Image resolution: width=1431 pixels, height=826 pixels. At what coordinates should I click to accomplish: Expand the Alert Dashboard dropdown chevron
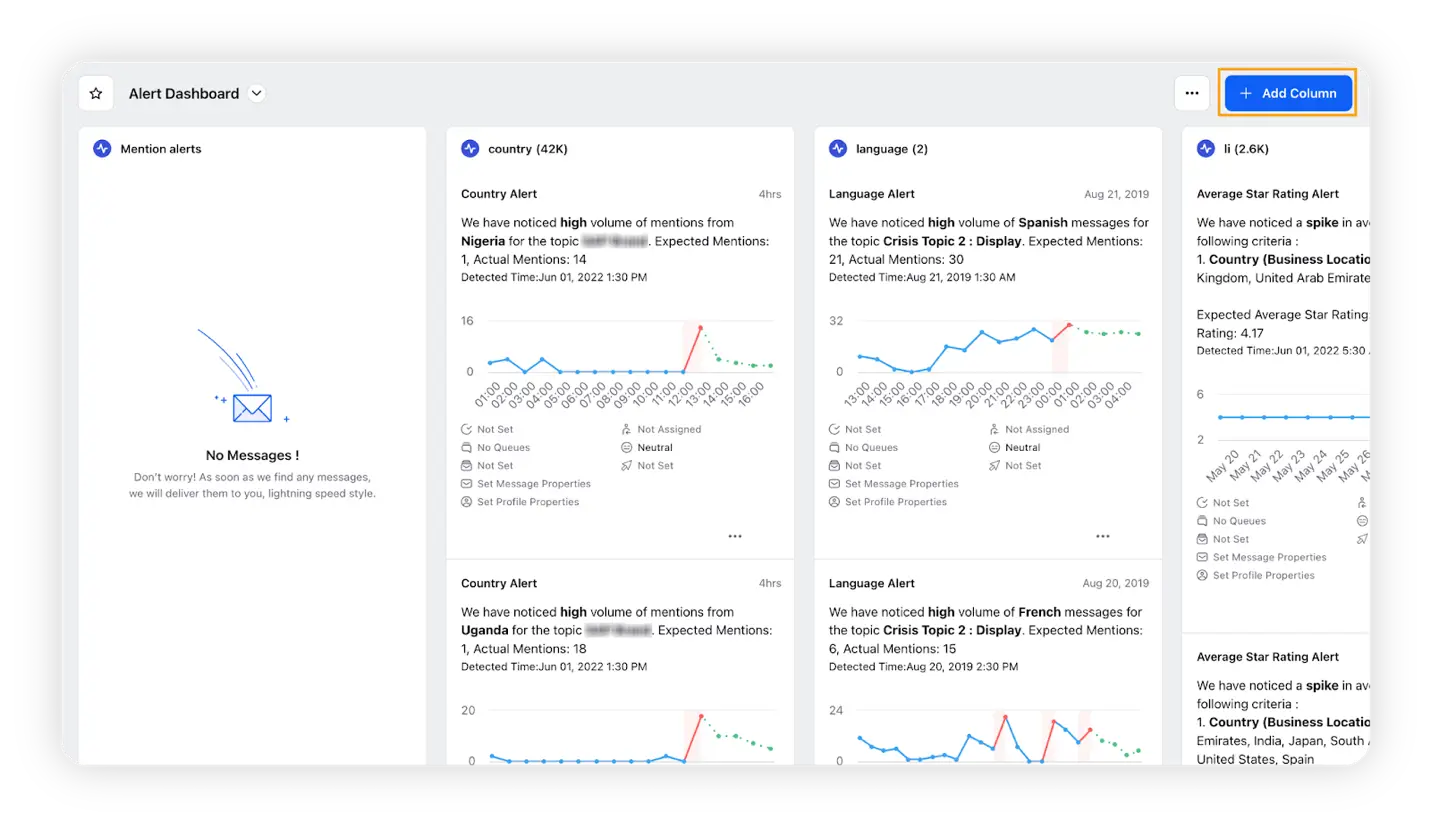256,93
